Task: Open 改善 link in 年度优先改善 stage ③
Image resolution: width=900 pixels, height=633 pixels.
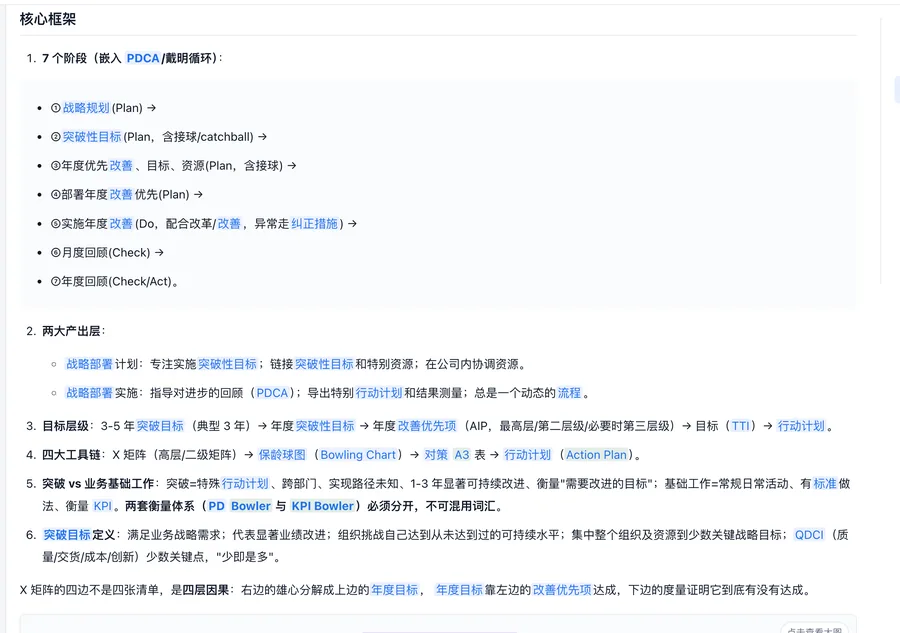Action: click(121, 166)
